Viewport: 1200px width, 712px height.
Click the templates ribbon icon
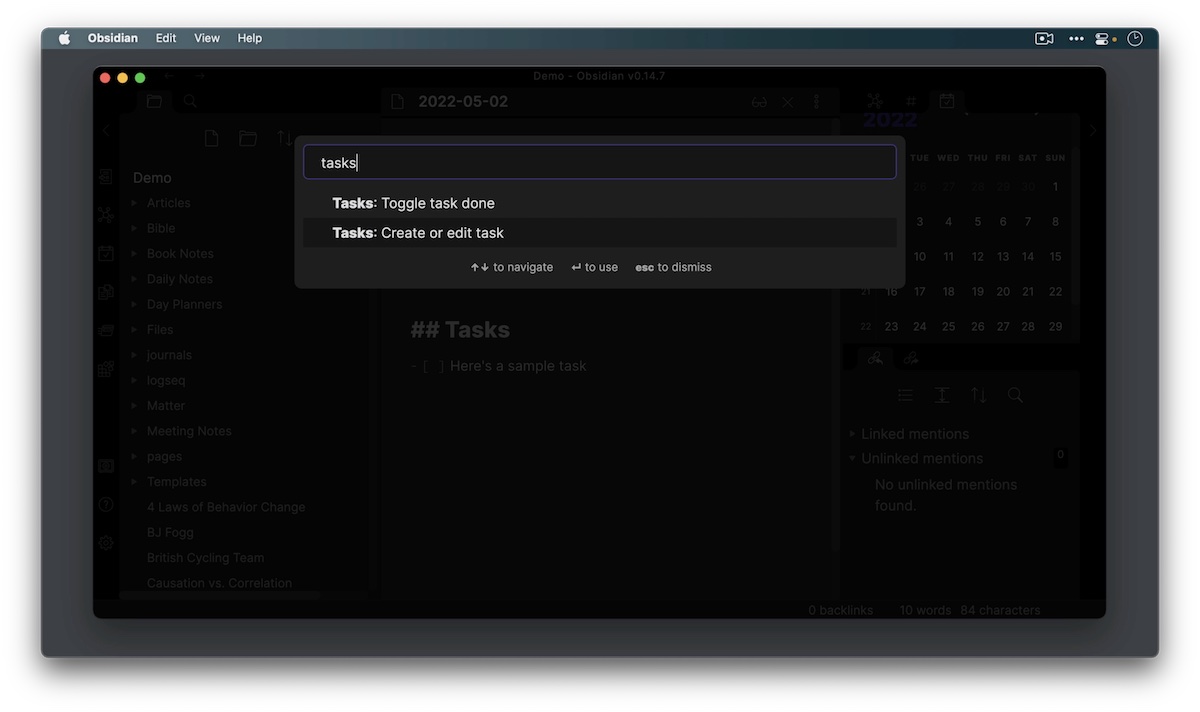point(106,292)
